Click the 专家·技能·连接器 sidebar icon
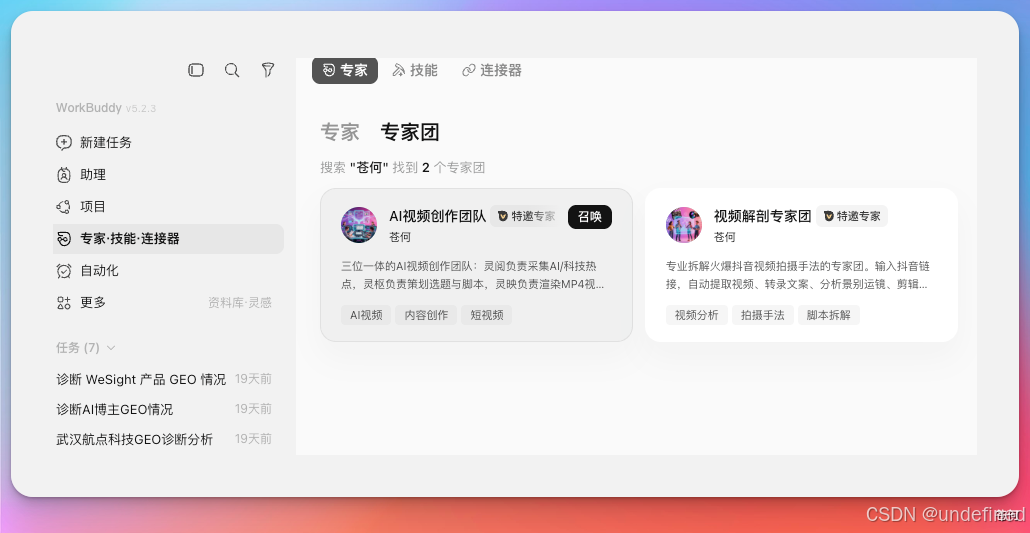This screenshot has height=533, width=1030. 64,239
